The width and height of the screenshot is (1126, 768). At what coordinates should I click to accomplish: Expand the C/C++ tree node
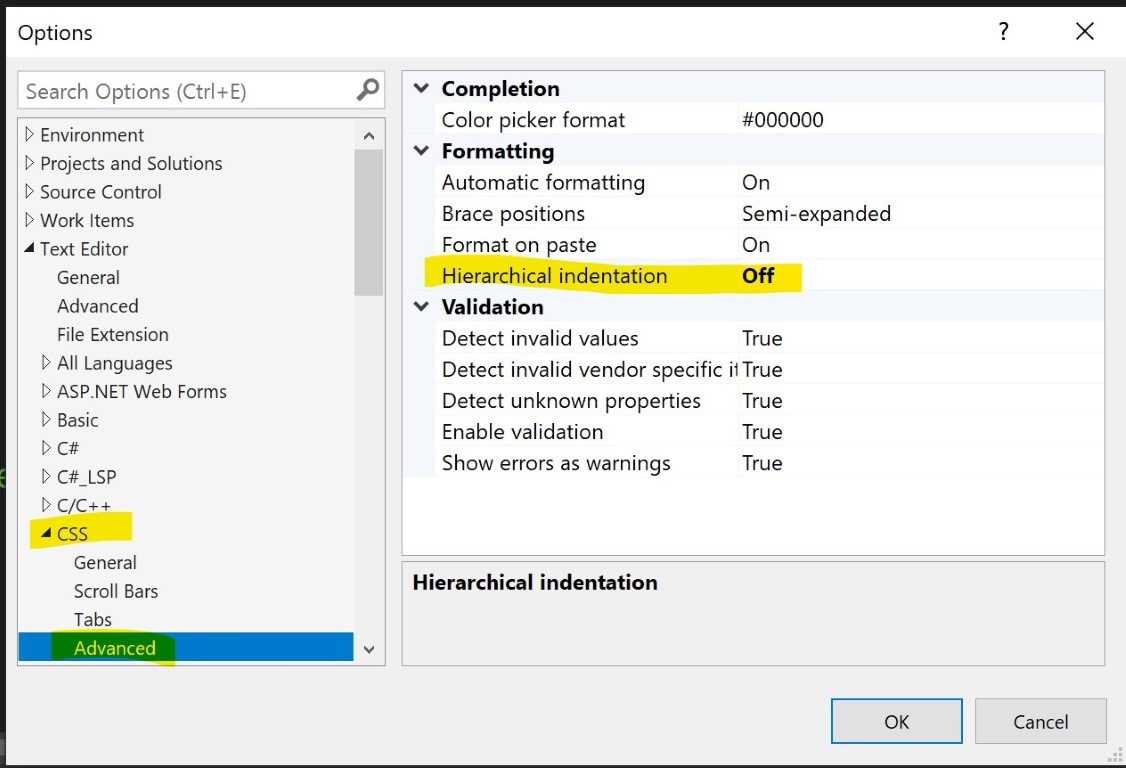(x=46, y=506)
